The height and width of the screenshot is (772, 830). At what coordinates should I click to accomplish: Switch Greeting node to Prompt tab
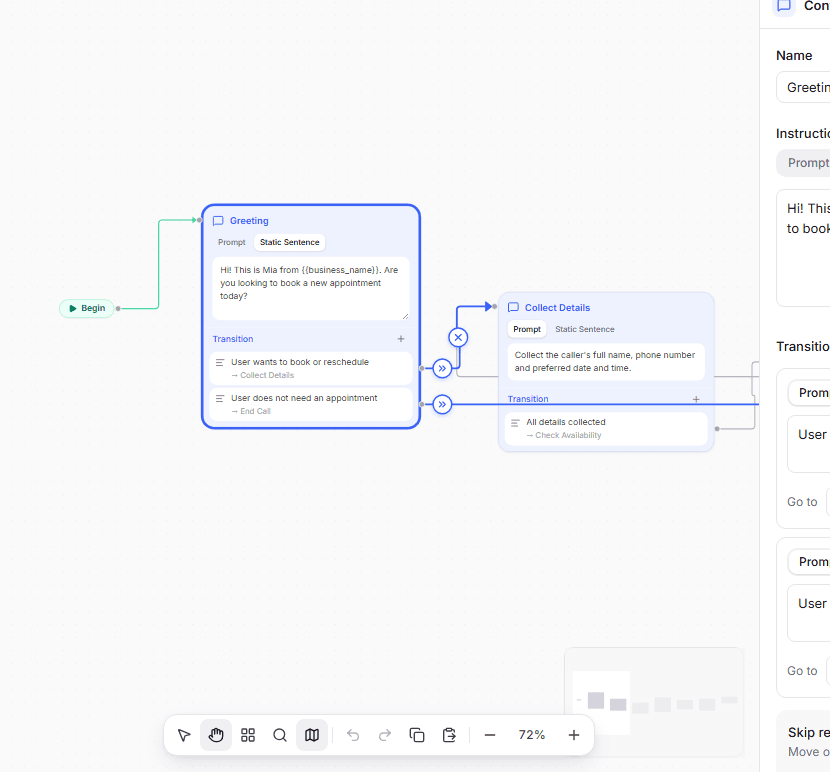232,243
